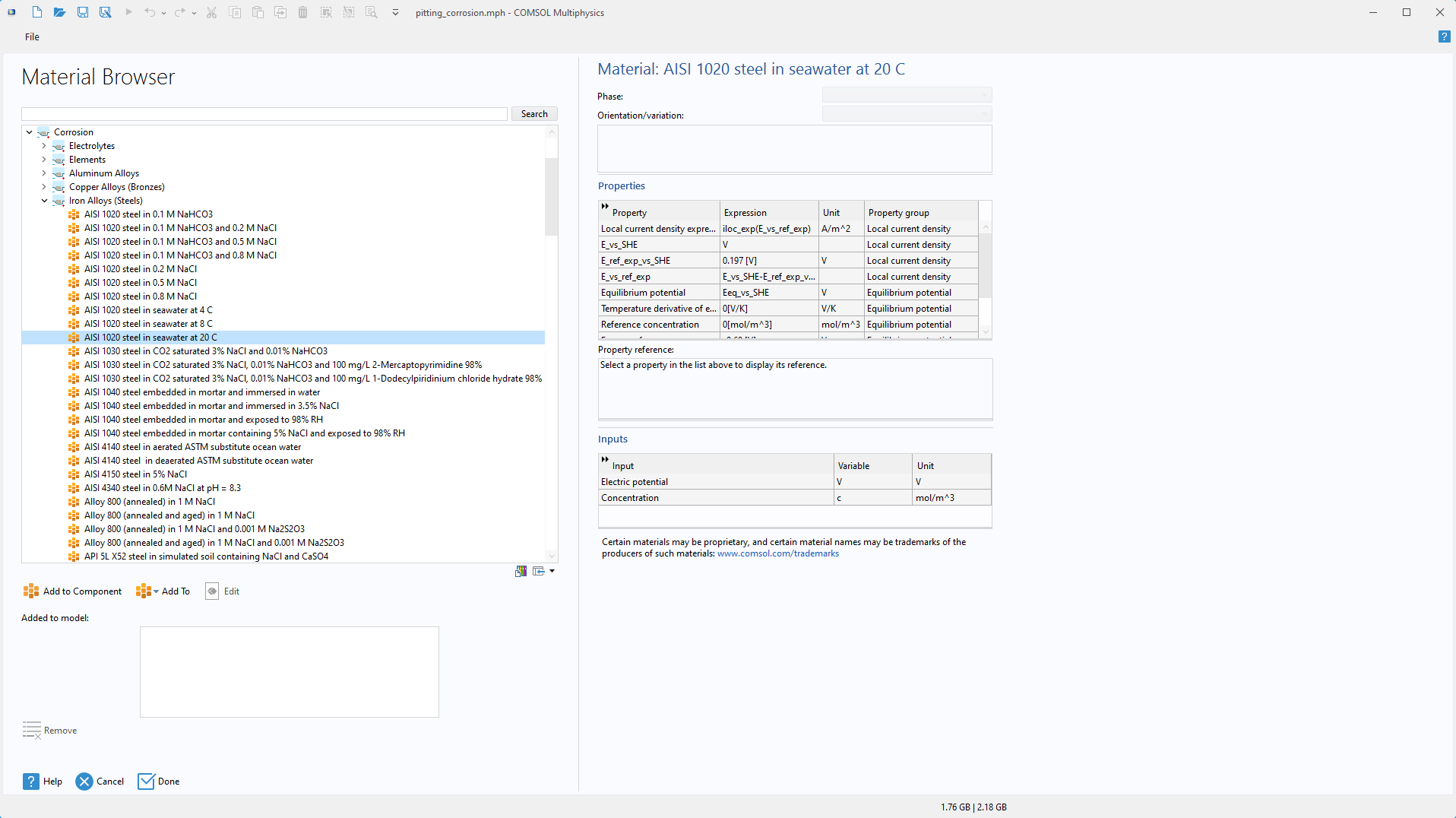The image size is (1456, 818).
Task: Click the Save As toolbar icon
Action: 105,12
